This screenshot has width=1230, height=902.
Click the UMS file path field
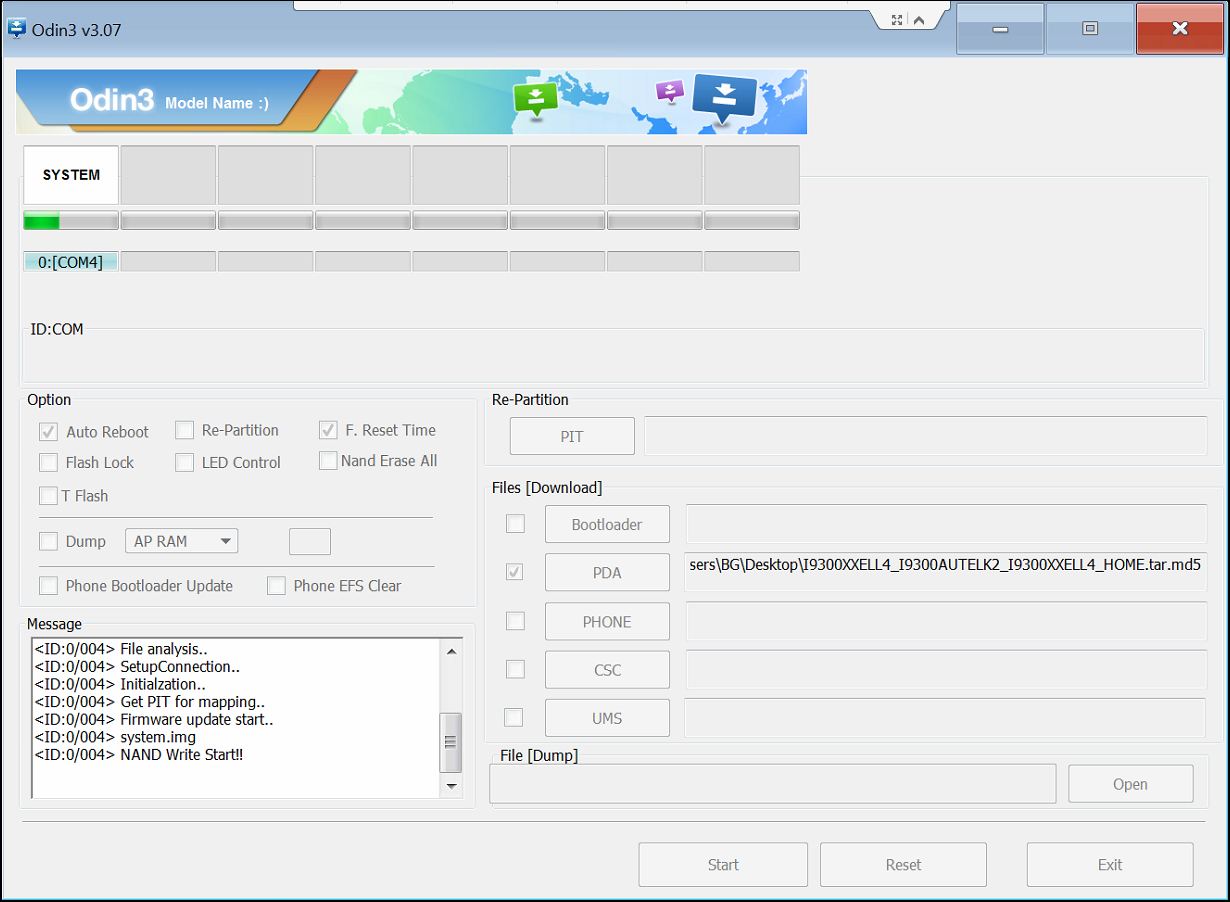pos(945,718)
